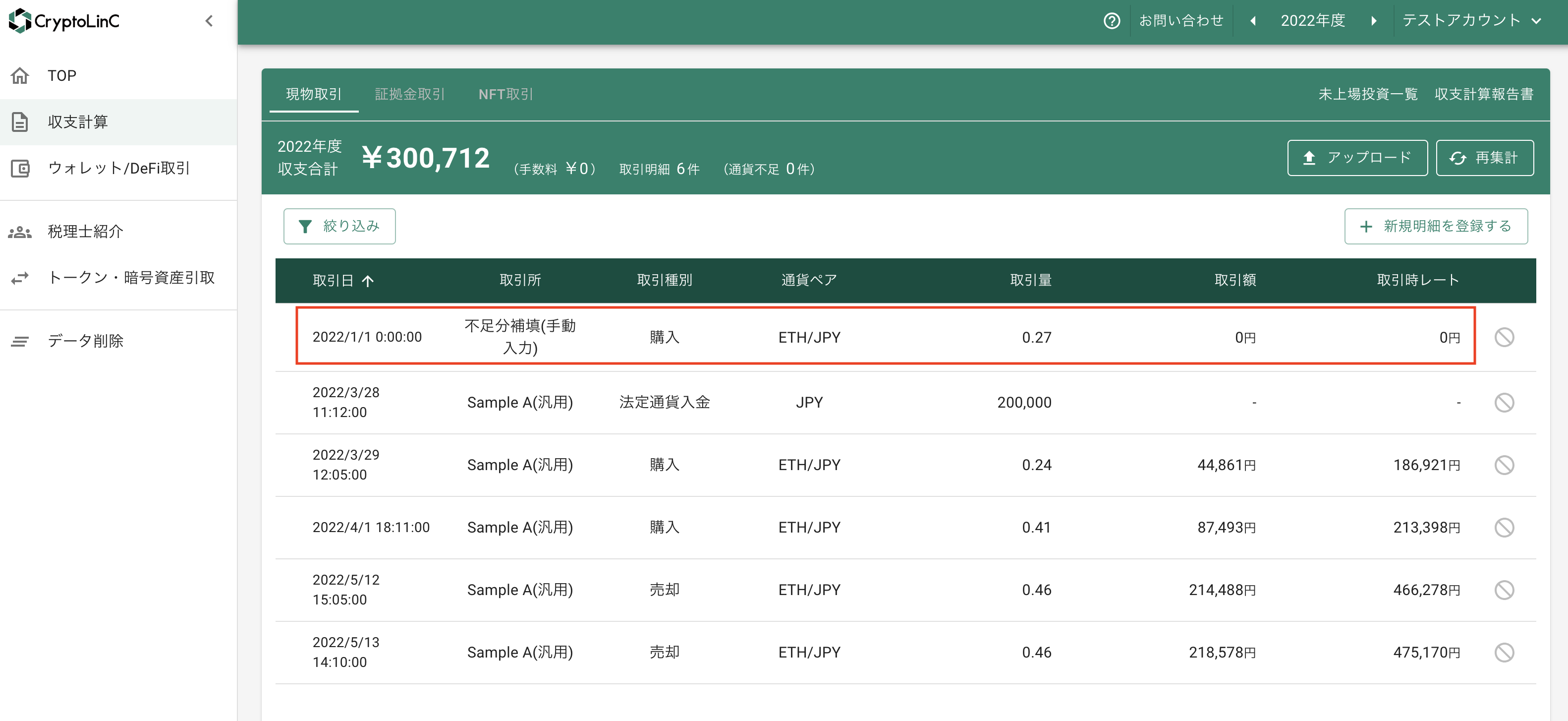Click disable icon on 2022/5/12 row
The width and height of the screenshot is (1568, 721).
point(1504,590)
